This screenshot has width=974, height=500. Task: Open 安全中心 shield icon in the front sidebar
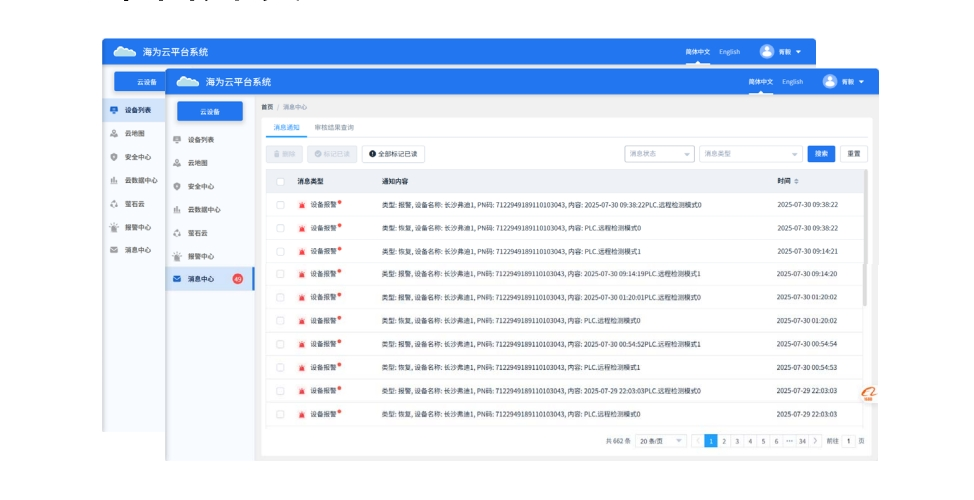[177, 186]
